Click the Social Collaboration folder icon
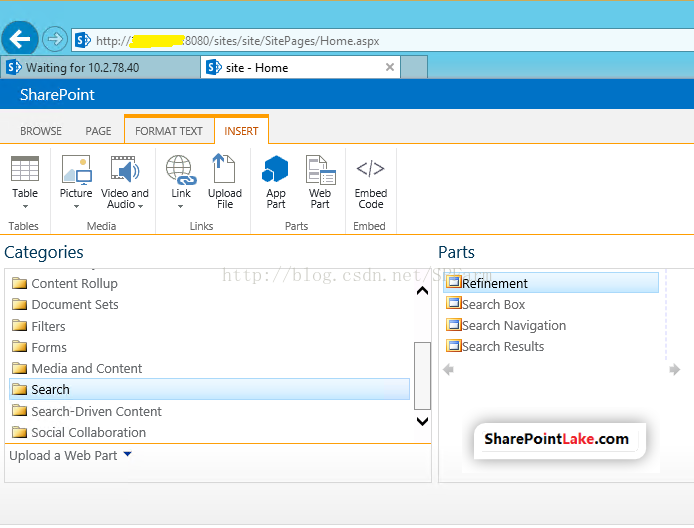This screenshot has width=694, height=528. 19,432
